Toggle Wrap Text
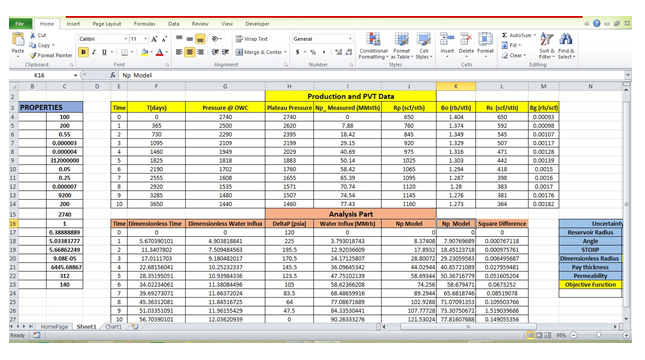This screenshot has width=645, height=360. [251, 39]
